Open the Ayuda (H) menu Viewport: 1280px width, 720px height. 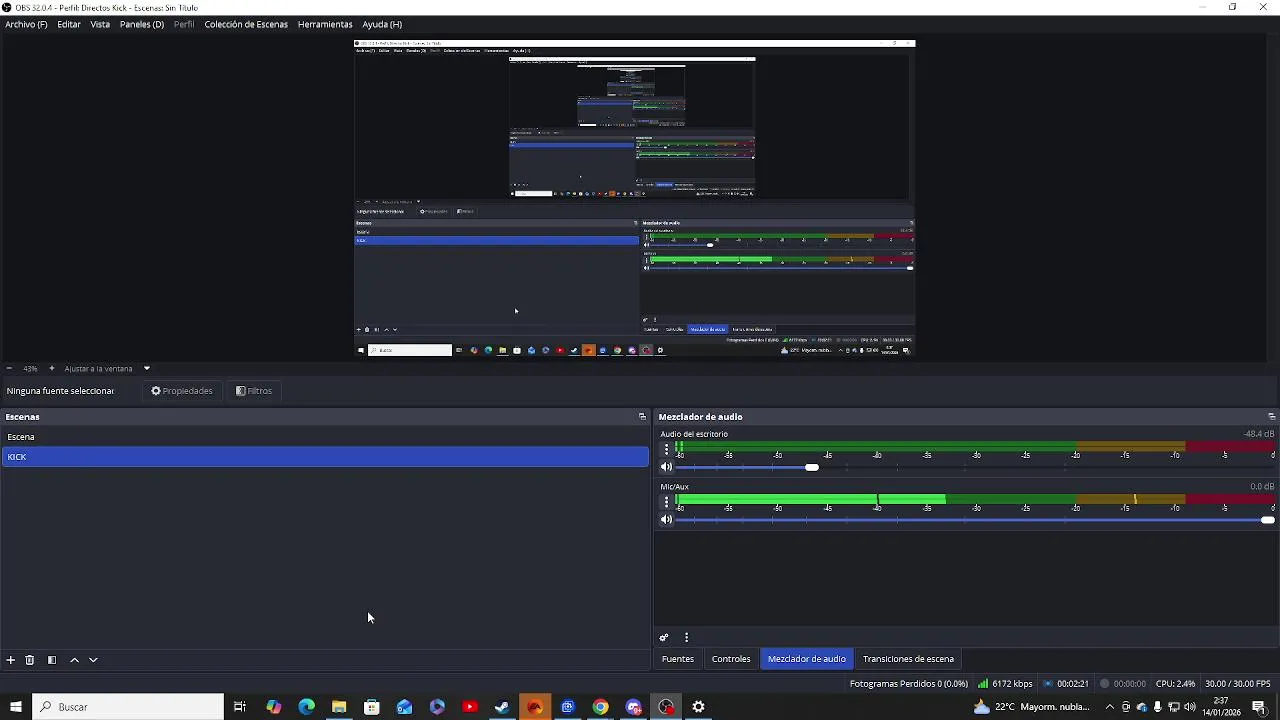[382, 24]
